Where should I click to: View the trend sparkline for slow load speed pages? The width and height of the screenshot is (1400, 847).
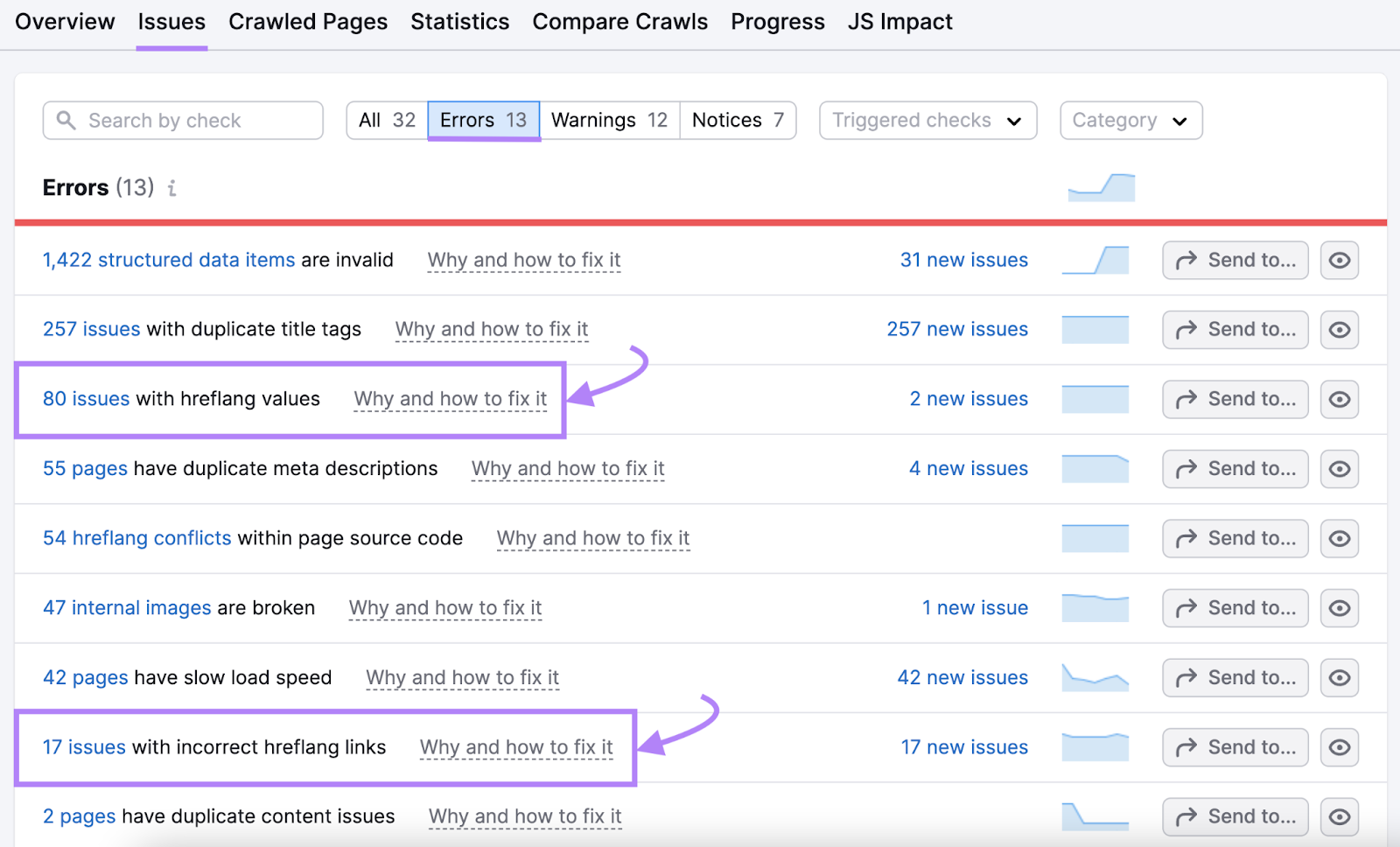click(x=1095, y=677)
